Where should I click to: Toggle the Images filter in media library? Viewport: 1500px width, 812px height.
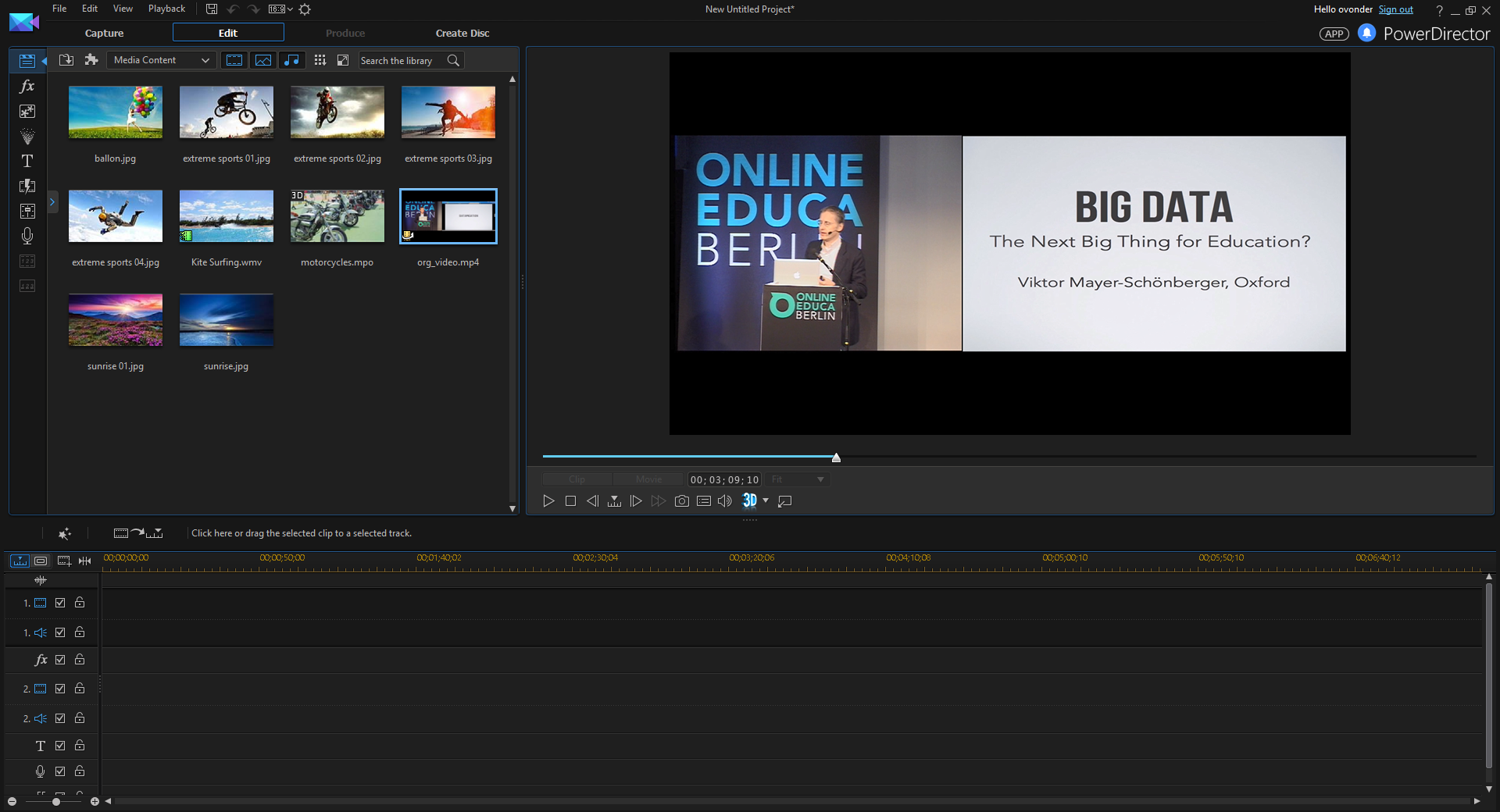(263, 60)
